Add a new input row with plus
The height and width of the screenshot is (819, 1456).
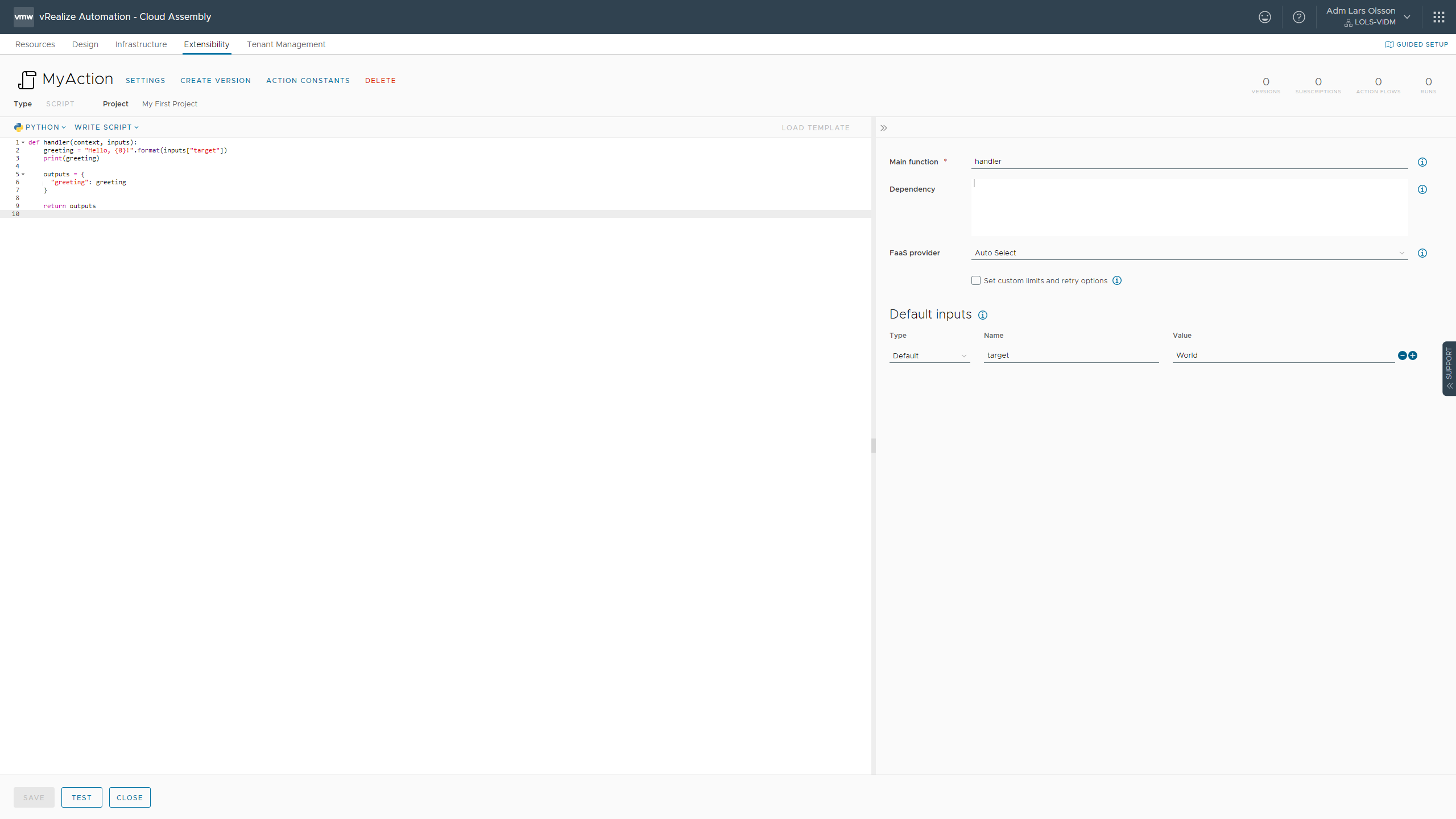tap(1413, 355)
